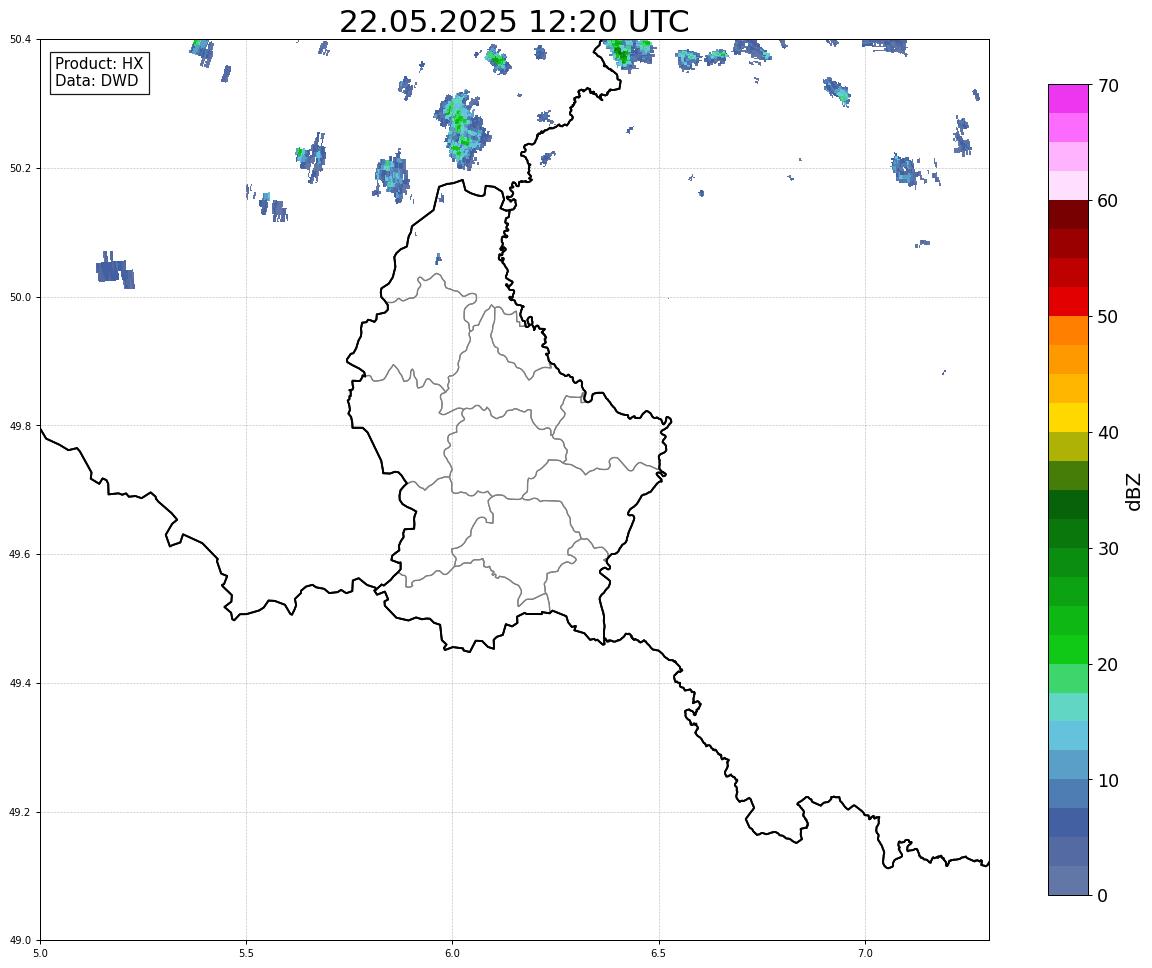Image resolution: width=1152 pixels, height=968 pixels.
Task: Click latitude axis label 49.6
Action: [20, 555]
